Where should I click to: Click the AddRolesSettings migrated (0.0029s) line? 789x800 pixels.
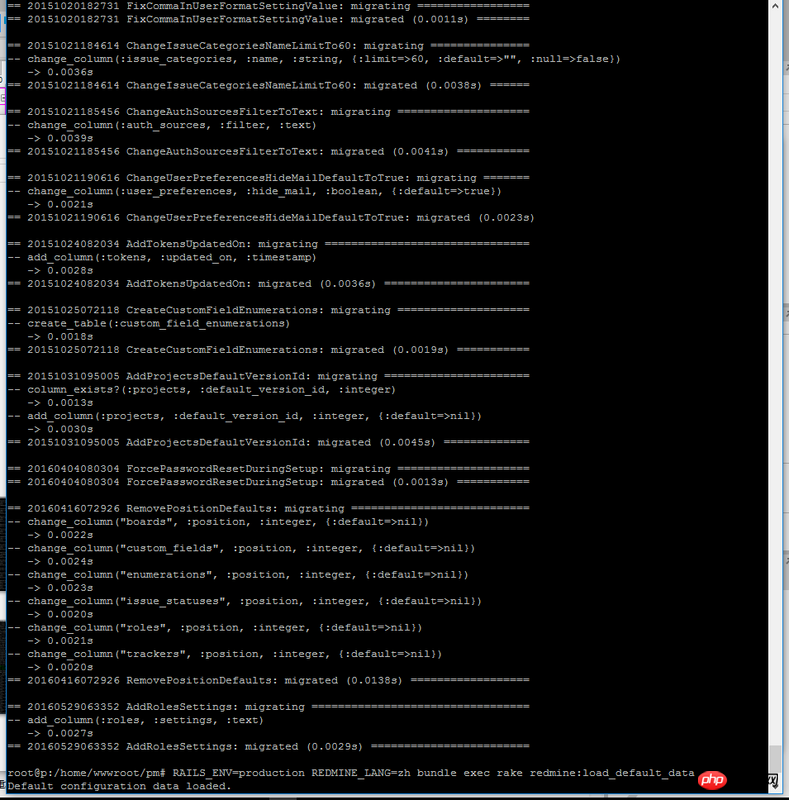pos(269,747)
